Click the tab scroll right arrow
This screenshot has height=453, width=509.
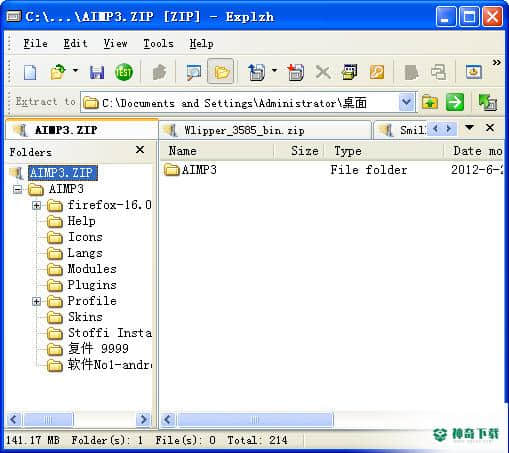pyautogui.click(x=449, y=128)
